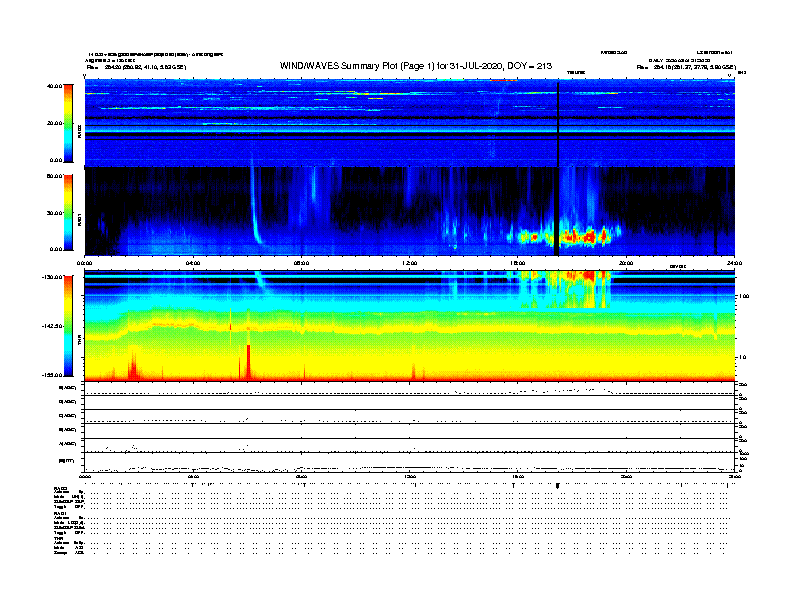Click the WIND/WAVES Summary Plot title
Image resolution: width=792 pixels, height=612 pixels.
416,66
